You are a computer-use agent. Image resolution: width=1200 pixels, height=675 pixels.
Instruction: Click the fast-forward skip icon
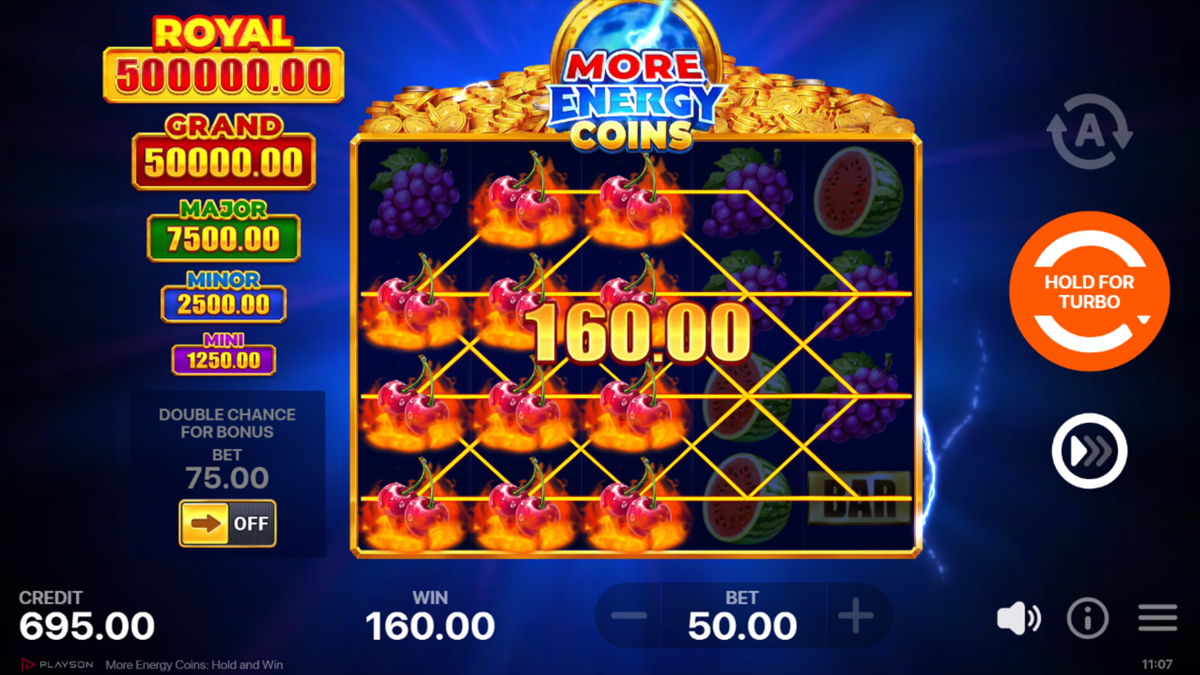[x=1089, y=451]
